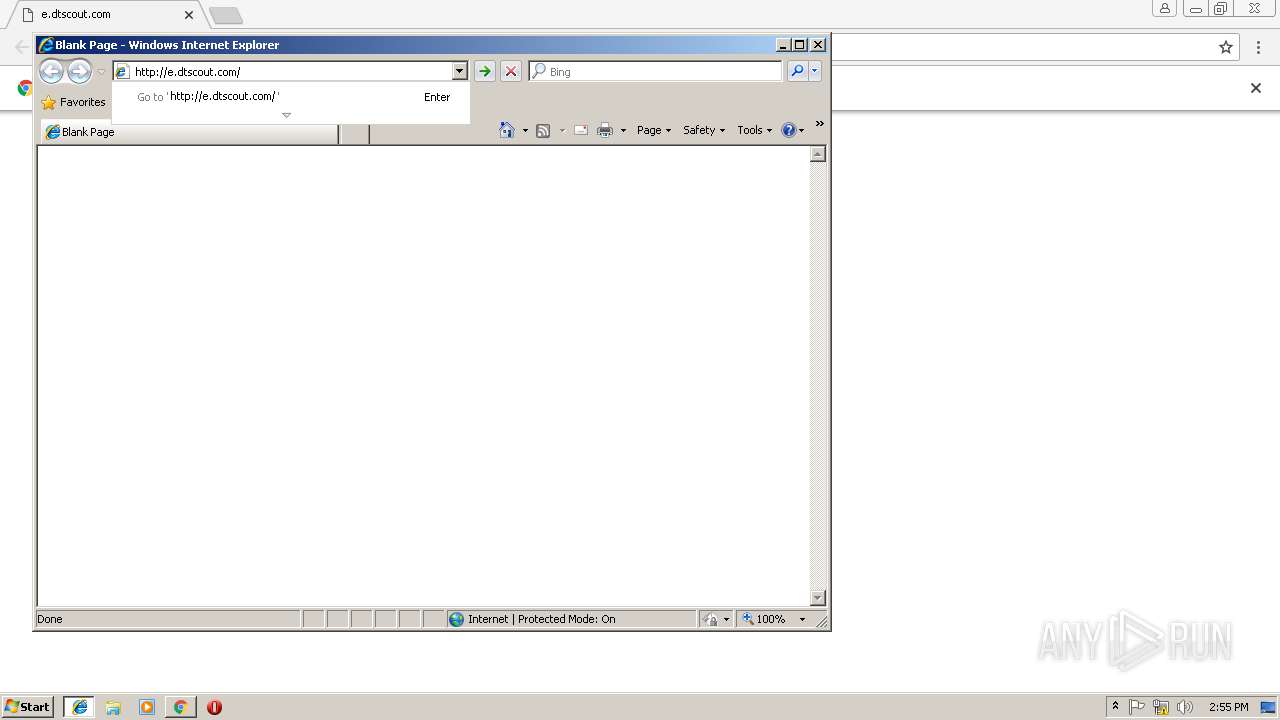Open the Tools menu
Viewport: 1280px width, 720px height.
click(x=755, y=130)
